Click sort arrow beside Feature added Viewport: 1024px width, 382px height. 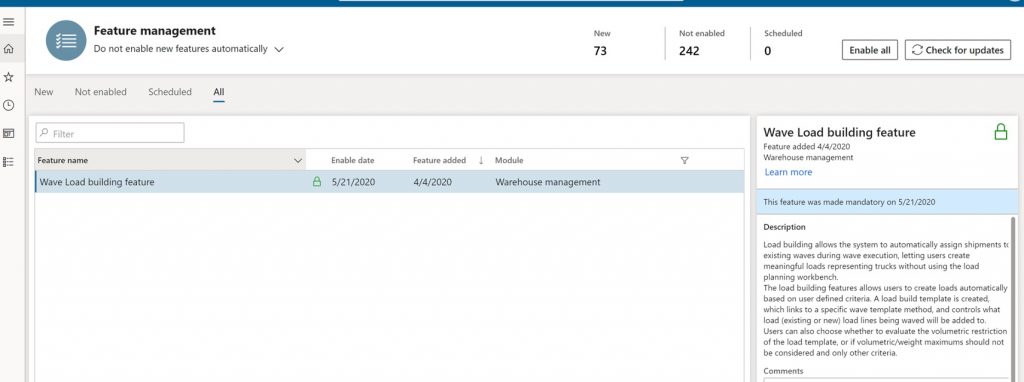481,160
